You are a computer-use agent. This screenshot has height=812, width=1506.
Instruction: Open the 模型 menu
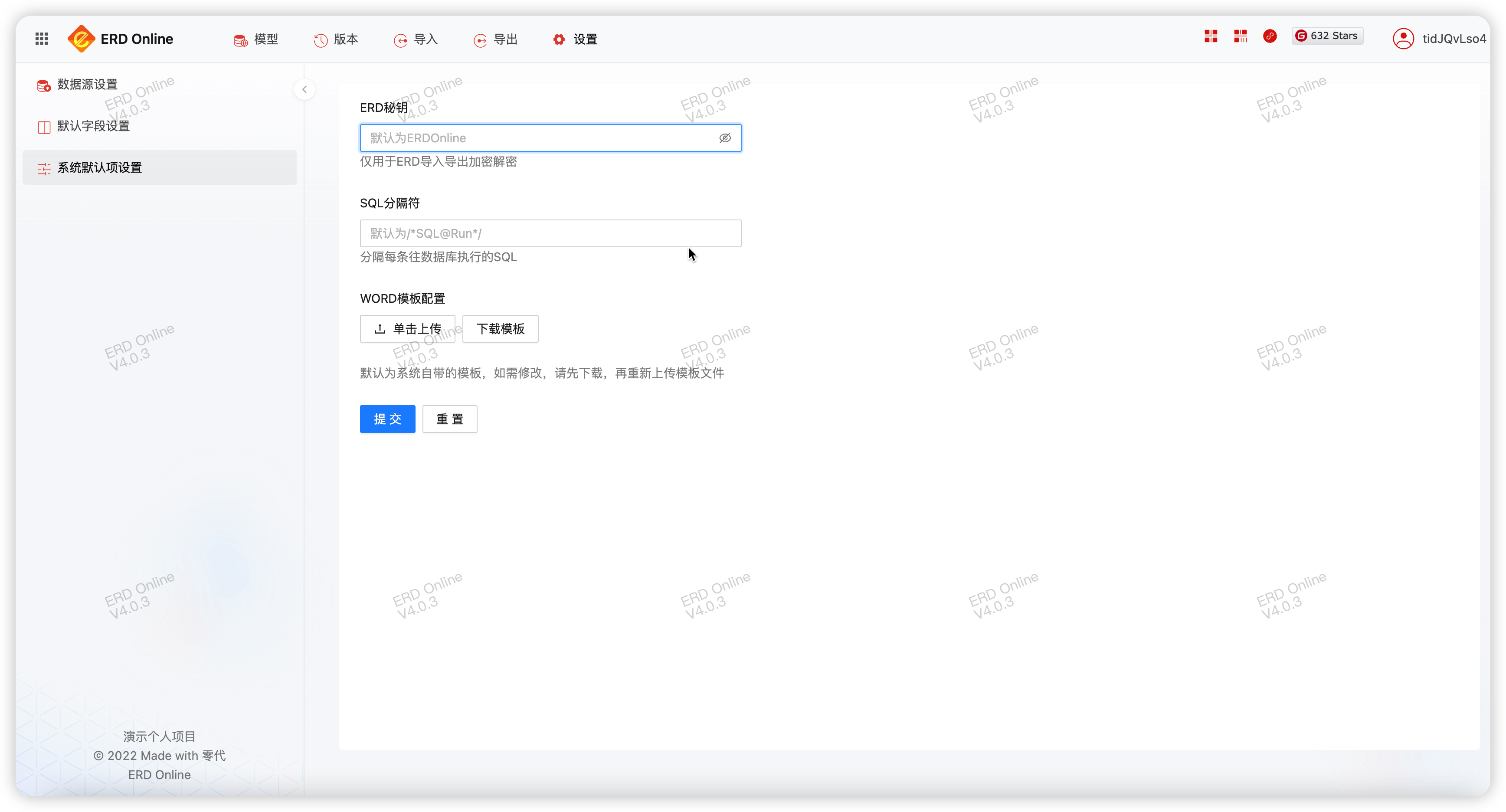256,39
